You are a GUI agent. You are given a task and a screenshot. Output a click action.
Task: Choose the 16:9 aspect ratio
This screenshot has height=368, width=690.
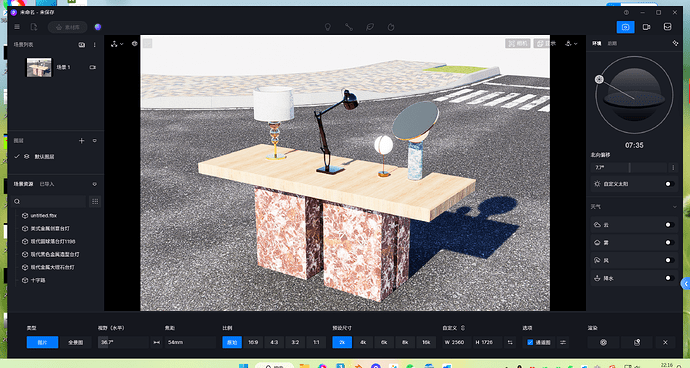[253, 342]
